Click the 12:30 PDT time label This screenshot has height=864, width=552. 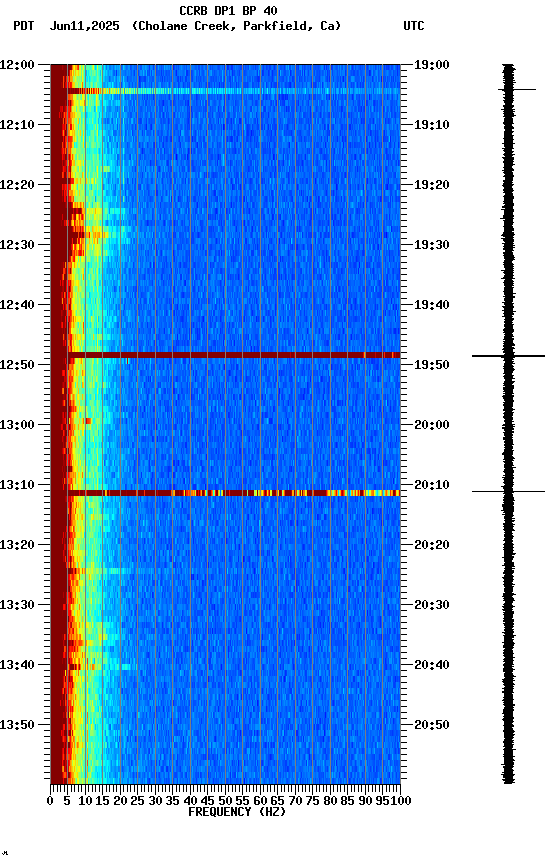[17, 245]
